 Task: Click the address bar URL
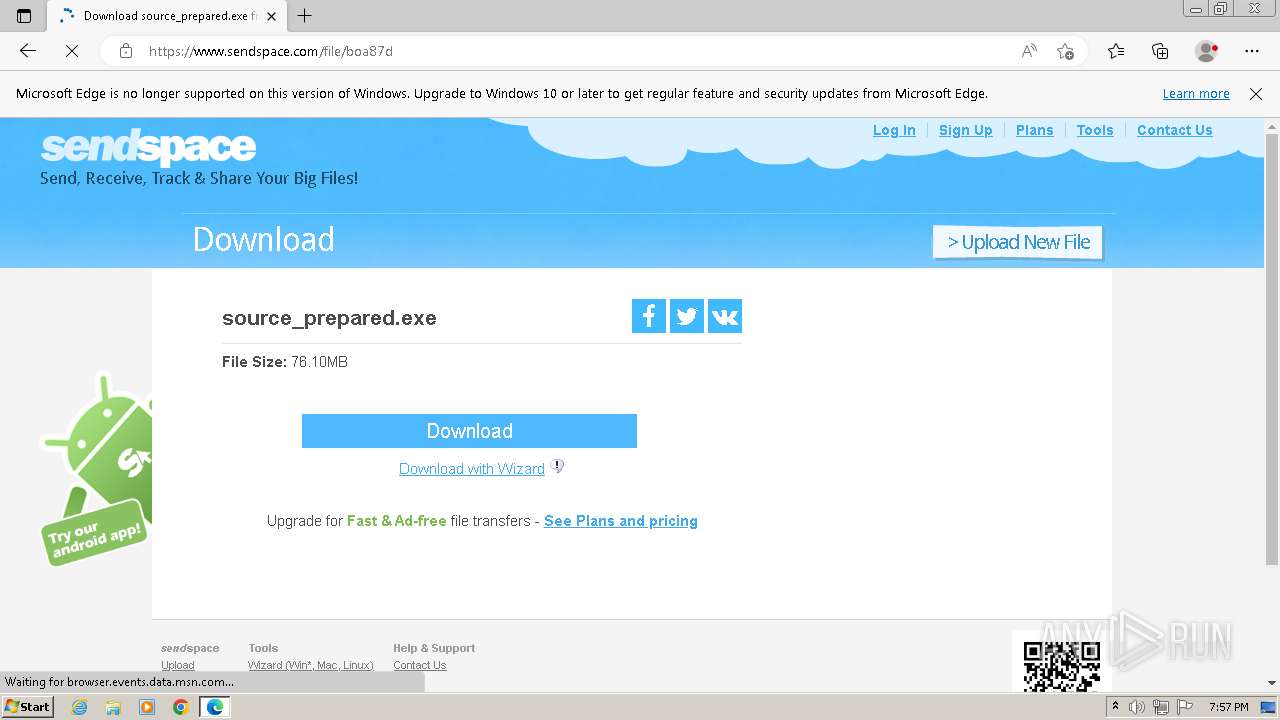tap(271, 51)
